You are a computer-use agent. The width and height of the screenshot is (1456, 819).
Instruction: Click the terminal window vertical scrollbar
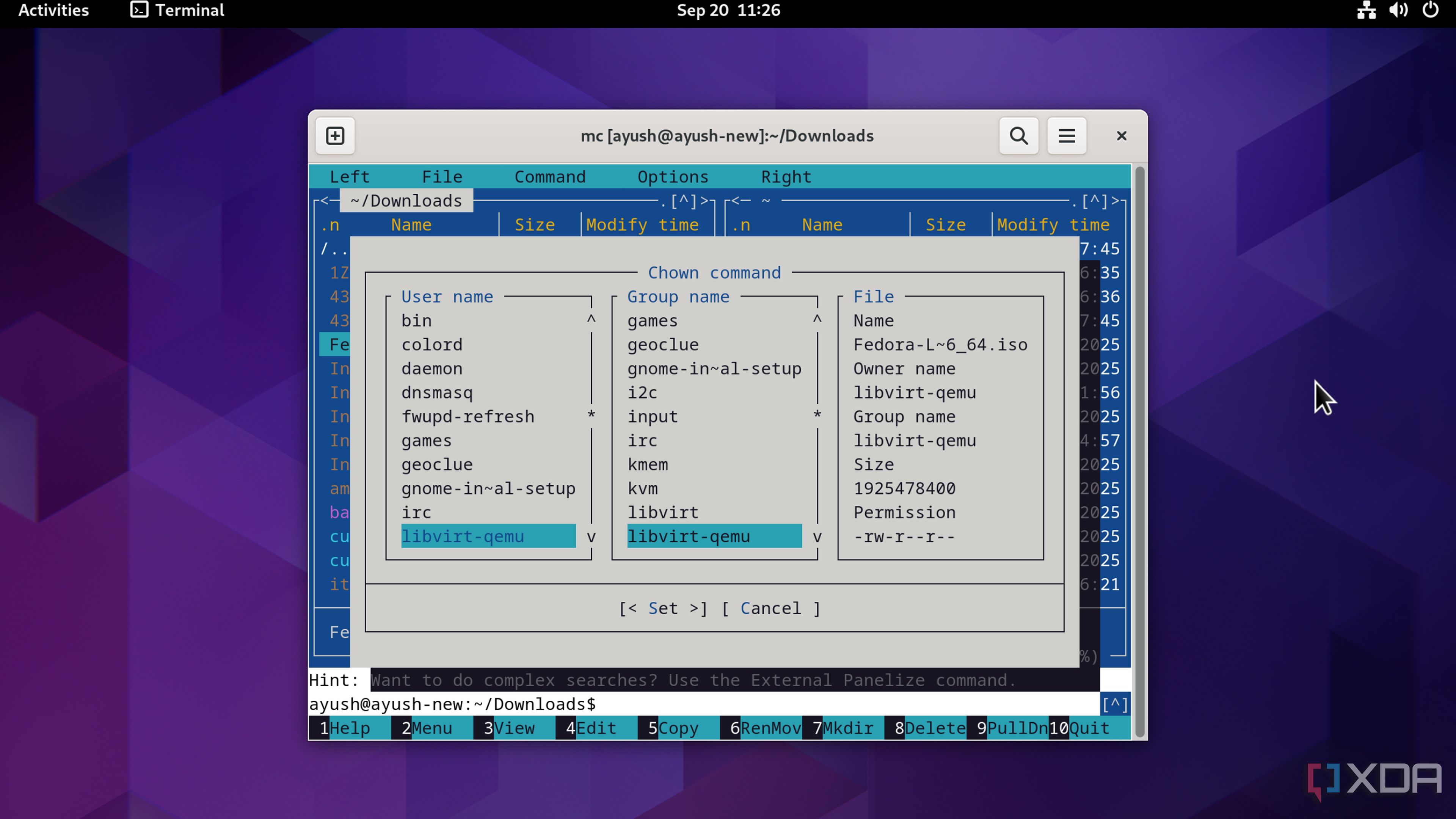1139,452
